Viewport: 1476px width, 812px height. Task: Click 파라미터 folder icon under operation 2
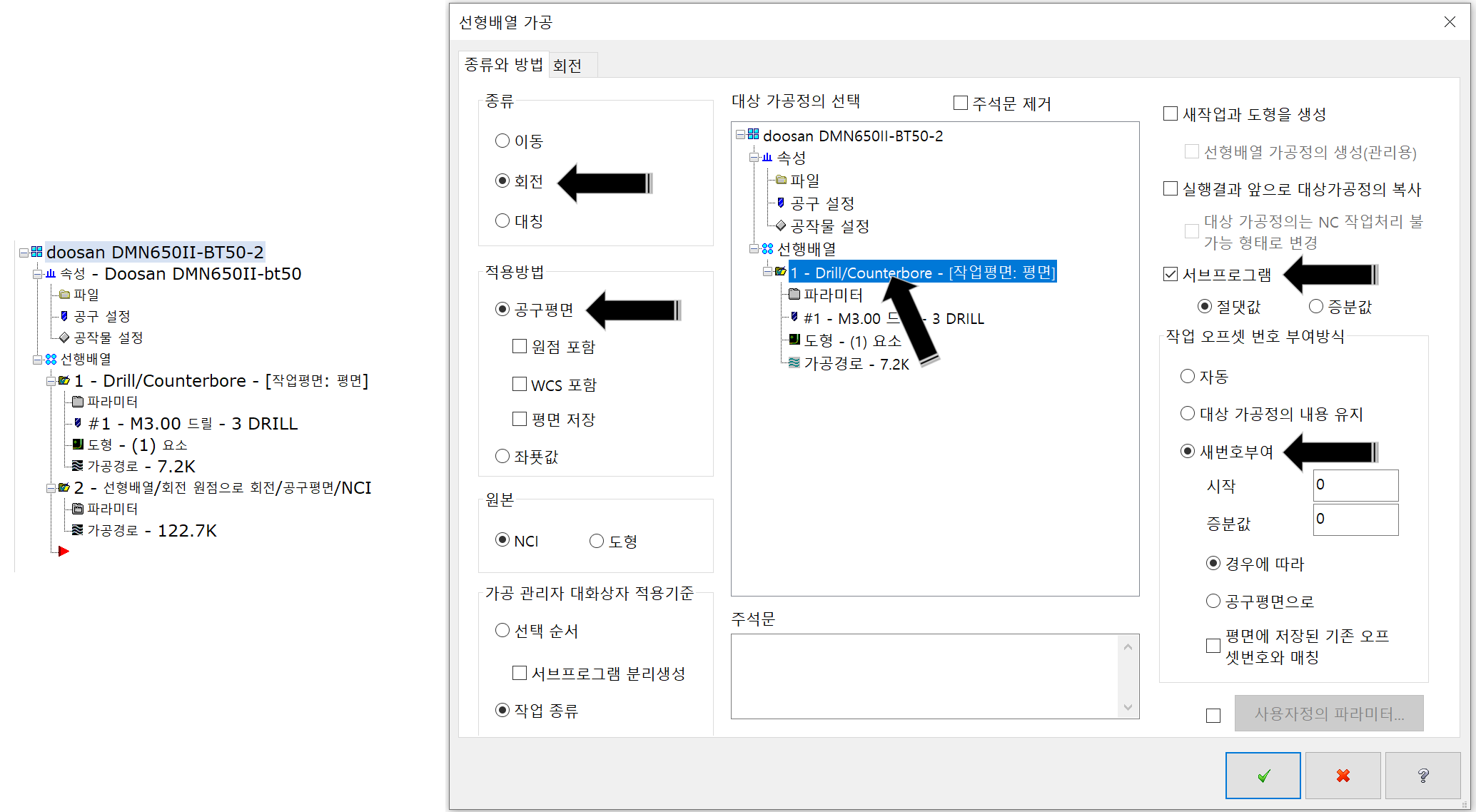click(x=78, y=509)
